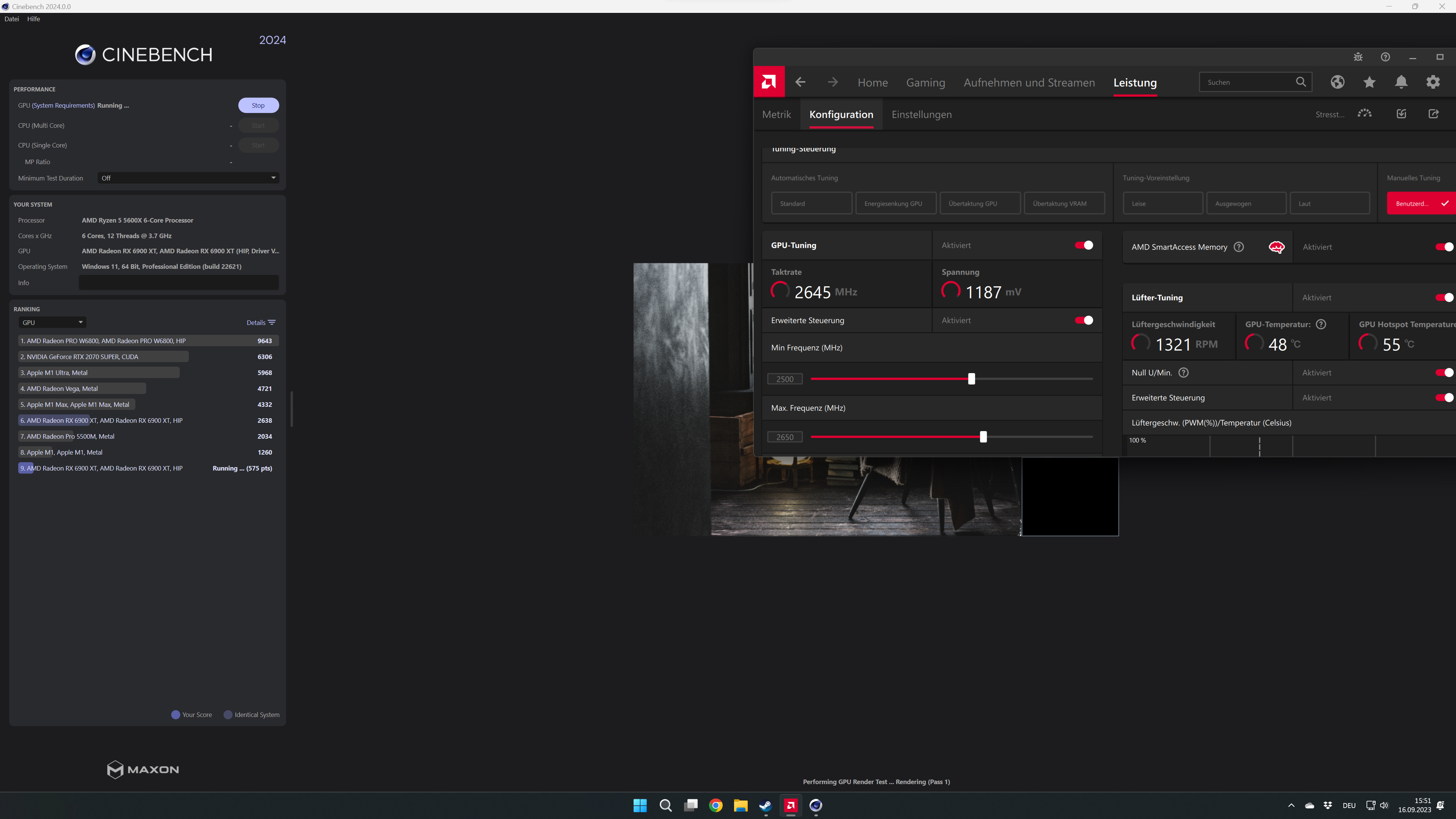Image resolution: width=1456 pixels, height=819 pixels.
Task: Open the notifications bell icon
Action: pos(1401,82)
